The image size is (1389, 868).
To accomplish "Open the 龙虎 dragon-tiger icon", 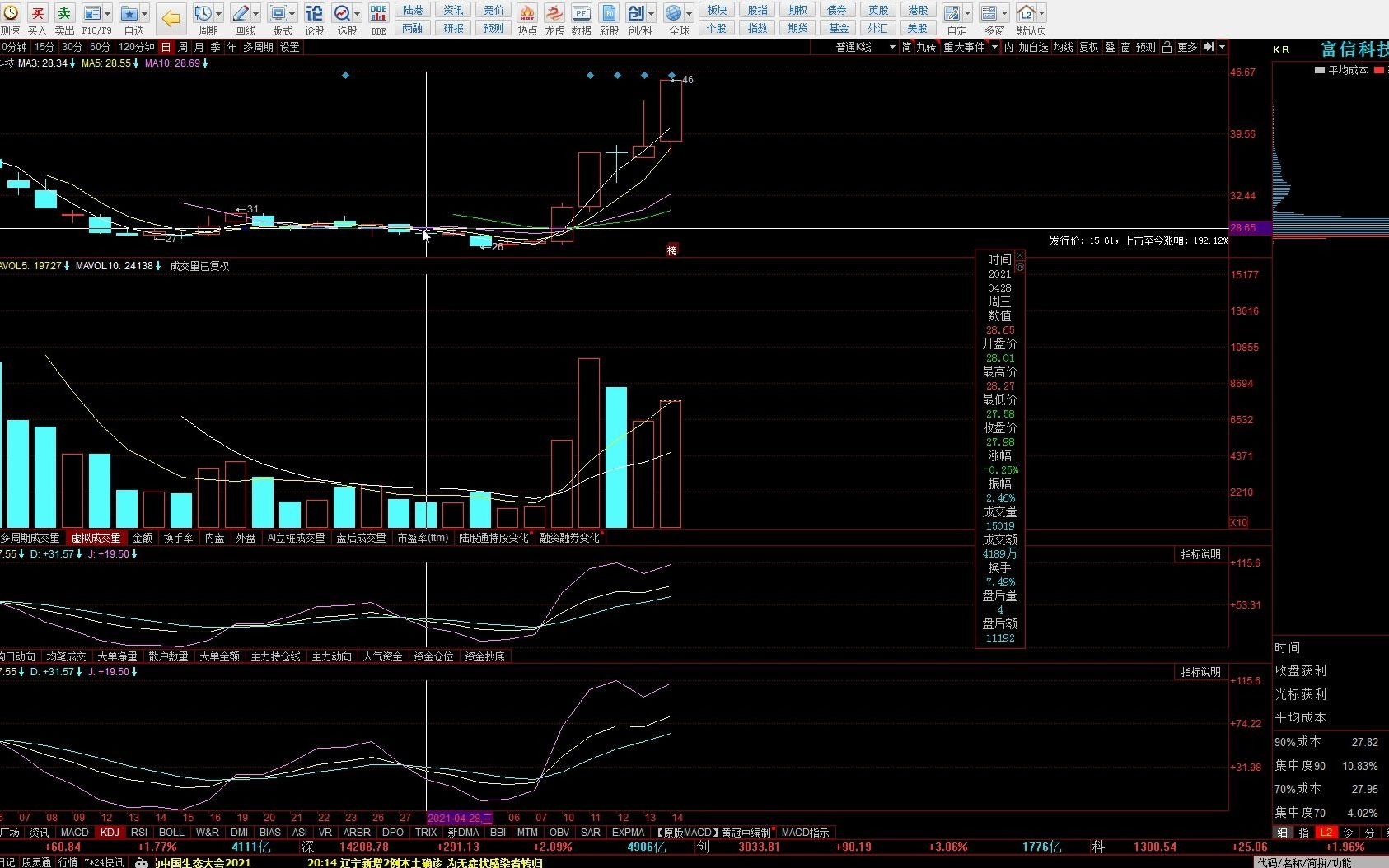I will [x=554, y=13].
